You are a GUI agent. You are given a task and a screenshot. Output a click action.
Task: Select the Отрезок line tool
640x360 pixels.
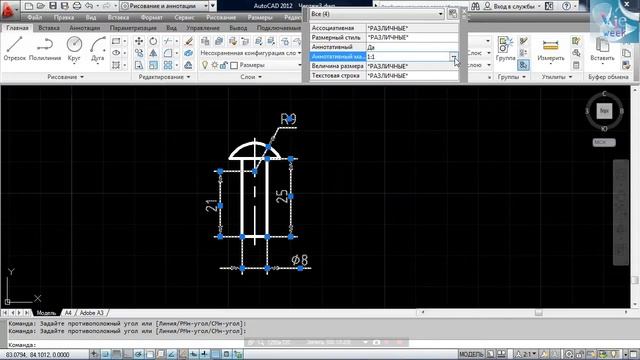coord(14,49)
